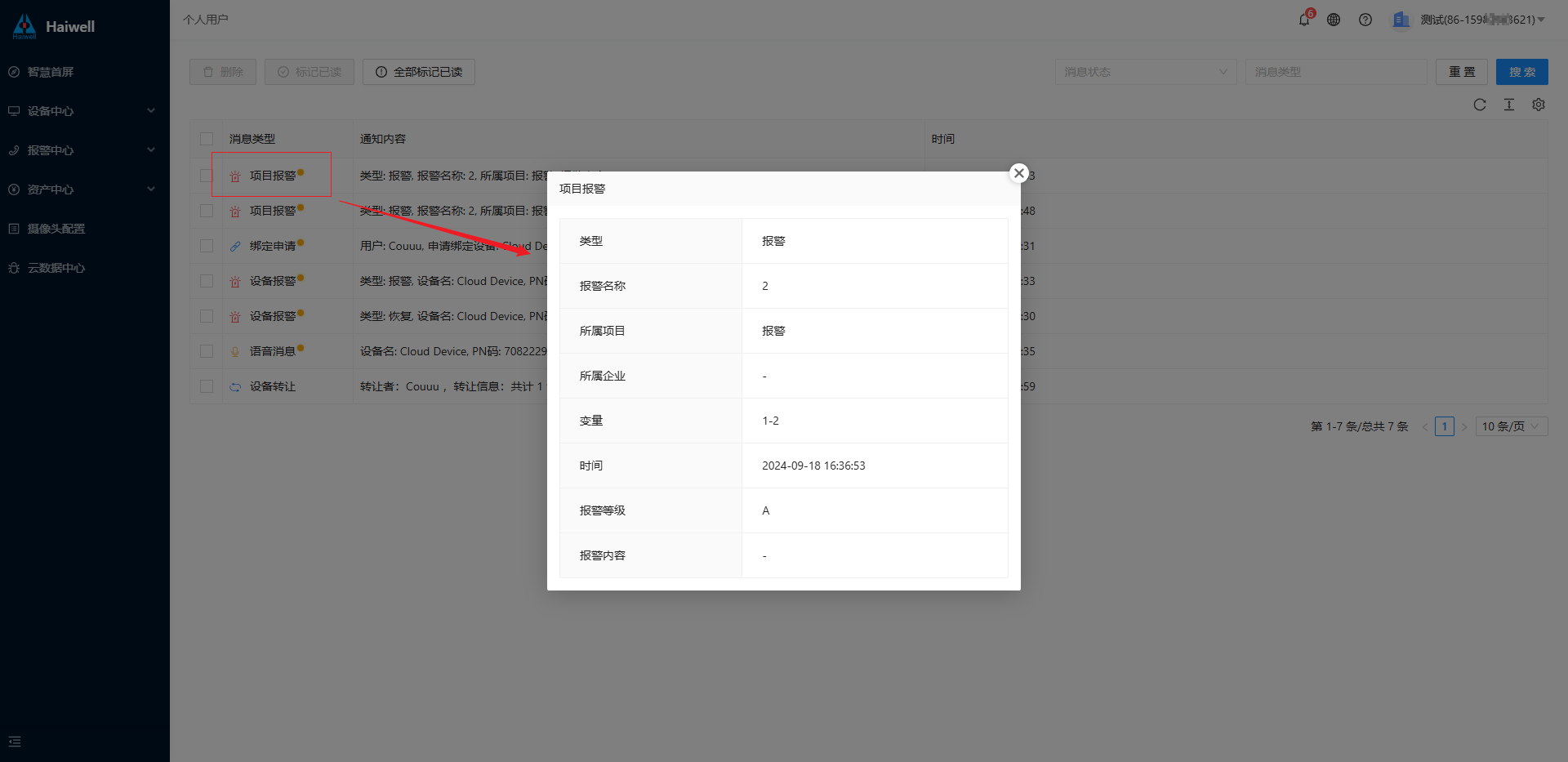Click the 变量 value 1-2 in dialog
The image size is (1568, 762).
[770, 421]
